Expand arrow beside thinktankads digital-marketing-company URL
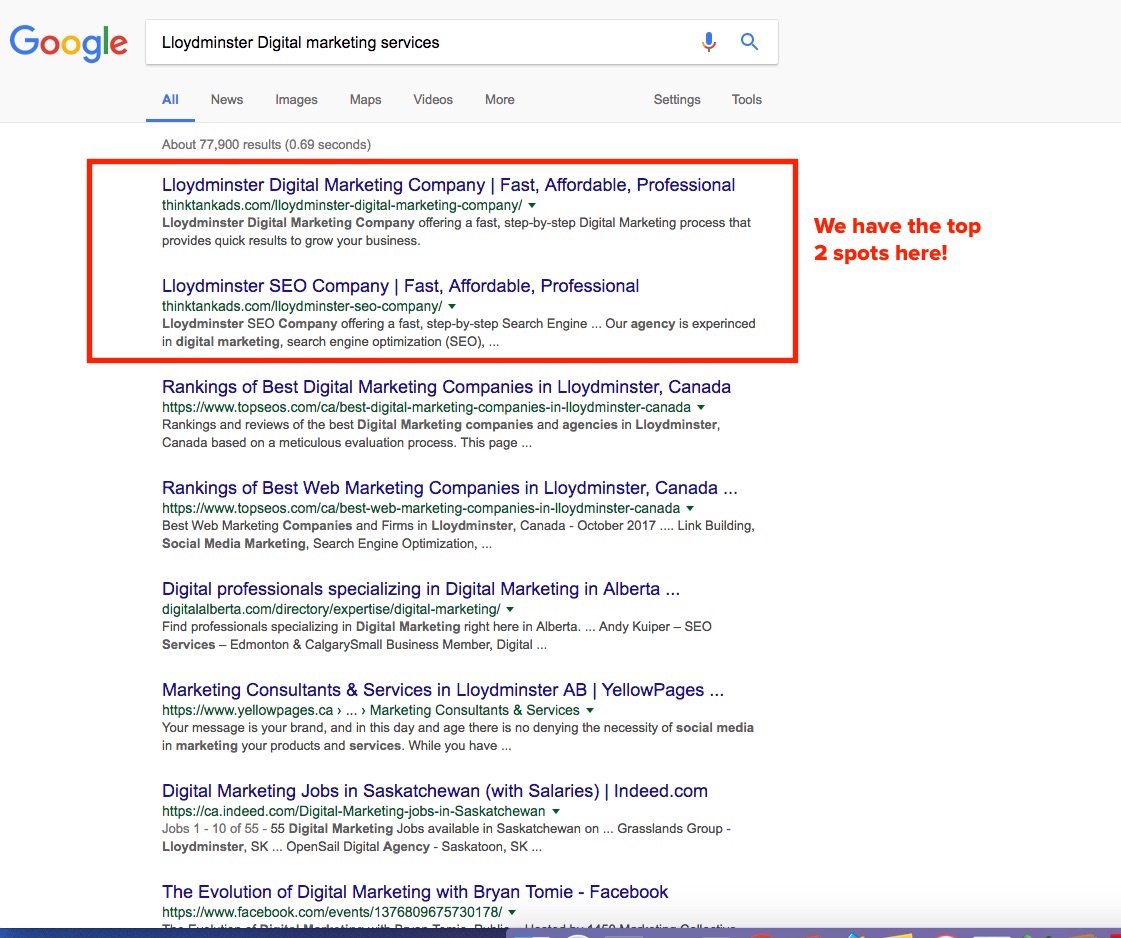1121x938 pixels. [x=532, y=205]
